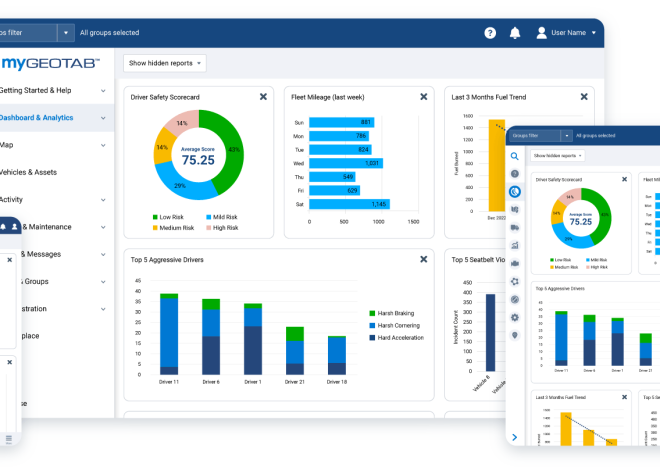Close the desktop Driver Safety Scorecard card
Viewport: 660px width, 470px height.
(263, 97)
